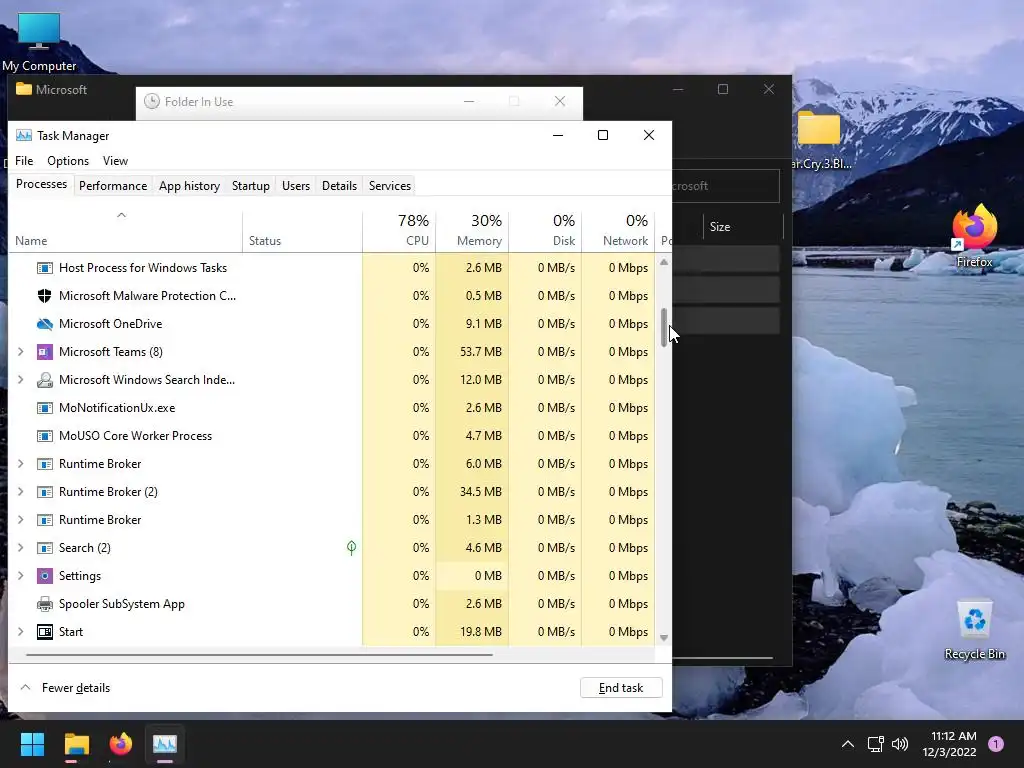Viewport: 1024px width, 768px height.
Task: Click the Host Process for Windows Tasks icon
Action: 44,268
